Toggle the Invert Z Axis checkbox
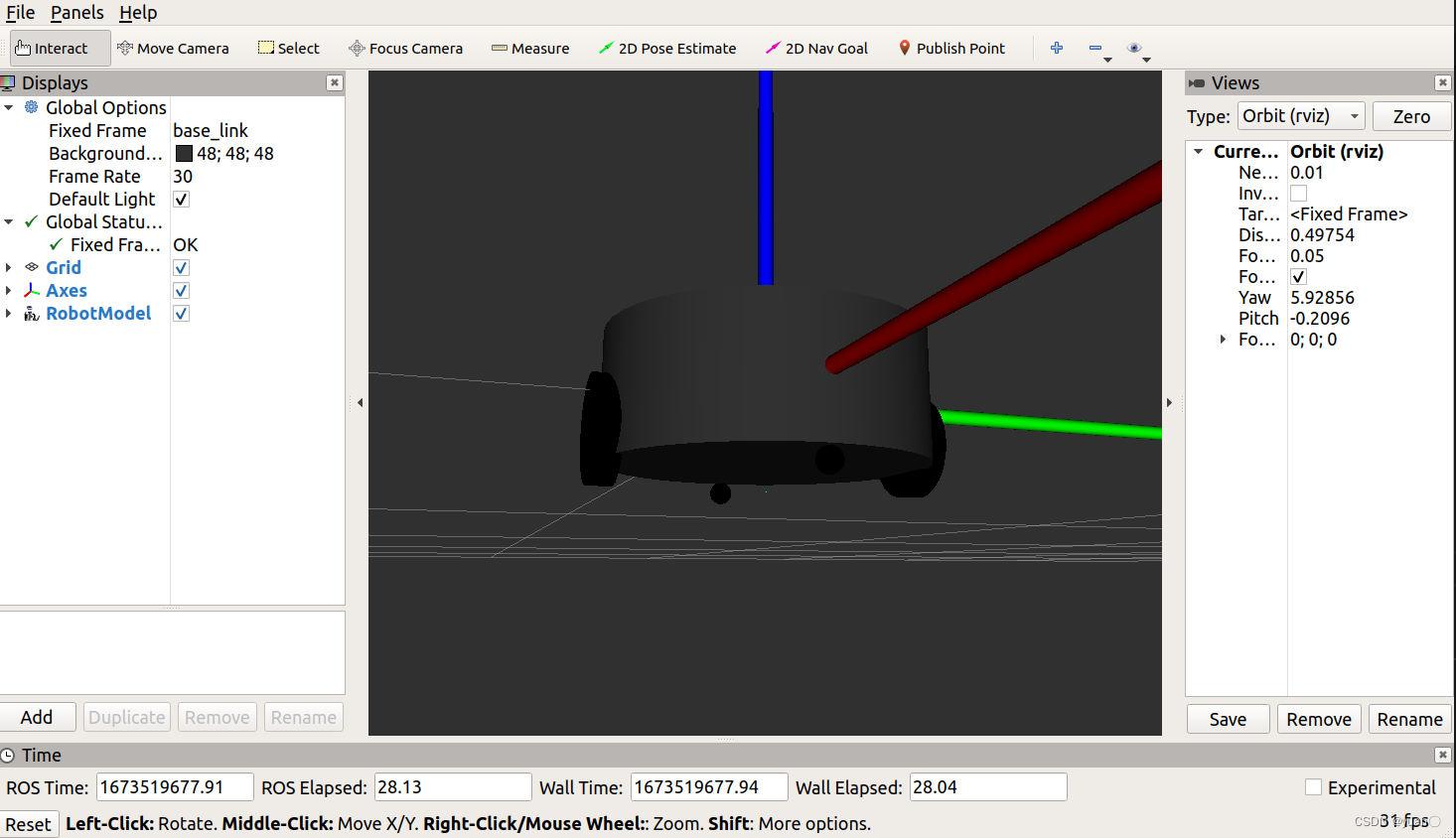 [x=1298, y=194]
